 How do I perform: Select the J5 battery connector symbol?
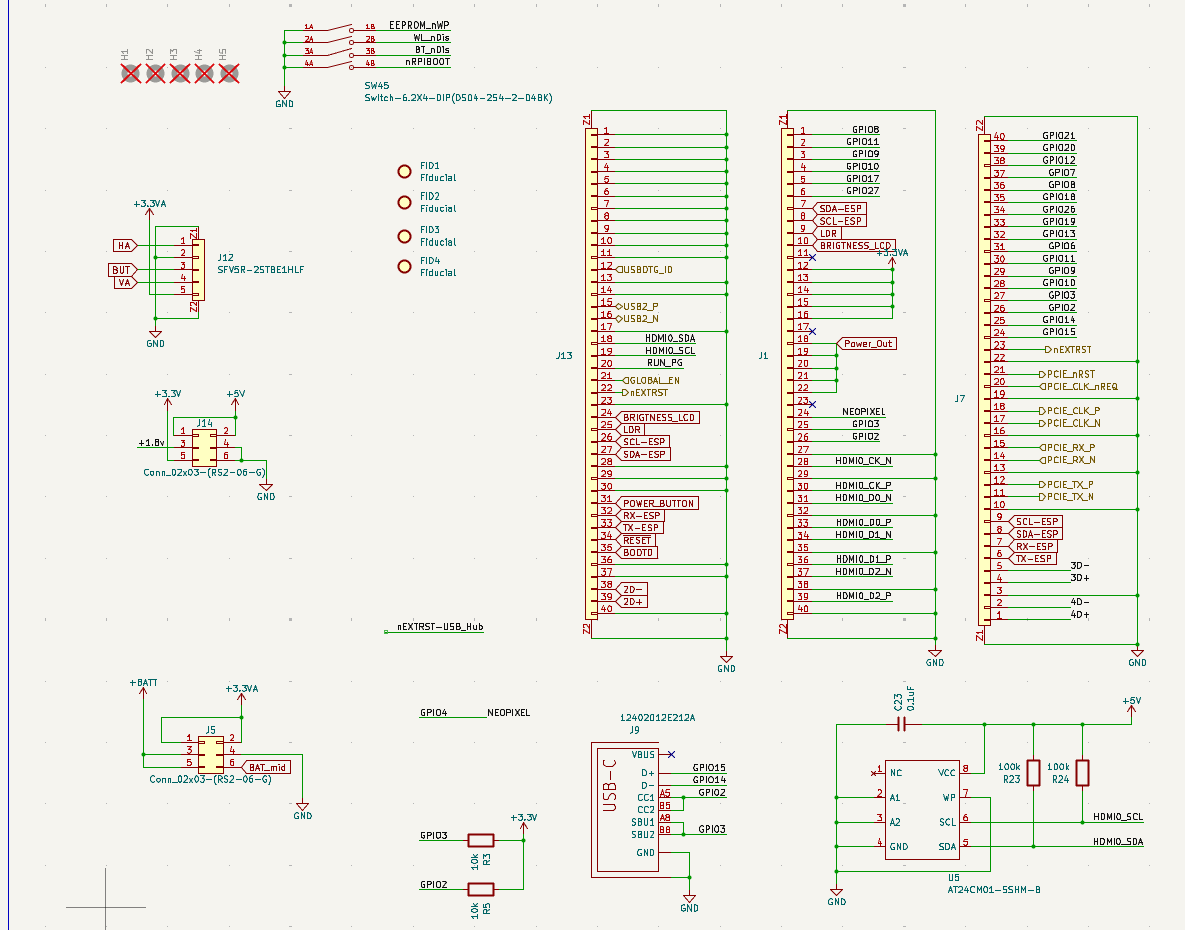pyautogui.click(x=210, y=751)
